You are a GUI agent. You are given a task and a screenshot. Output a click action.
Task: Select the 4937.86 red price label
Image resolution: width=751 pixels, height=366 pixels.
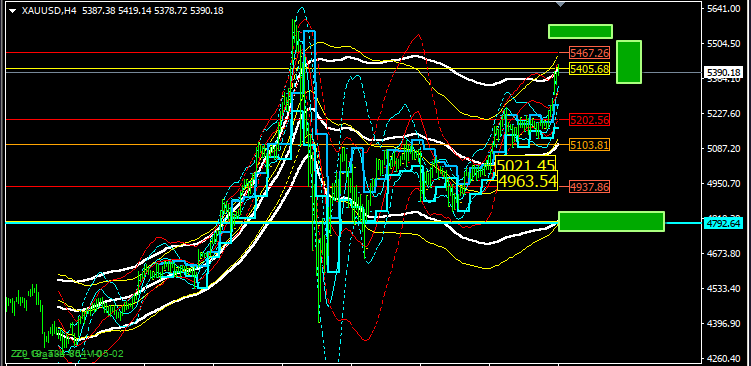pos(590,187)
